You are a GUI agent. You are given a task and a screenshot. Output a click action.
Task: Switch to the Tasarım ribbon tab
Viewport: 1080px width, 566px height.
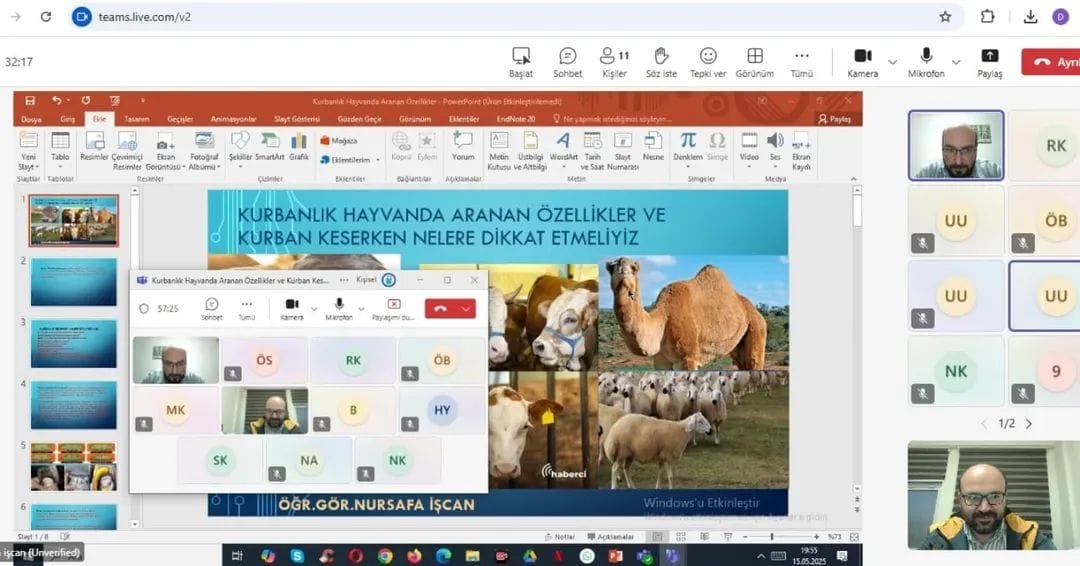(136, 119)
